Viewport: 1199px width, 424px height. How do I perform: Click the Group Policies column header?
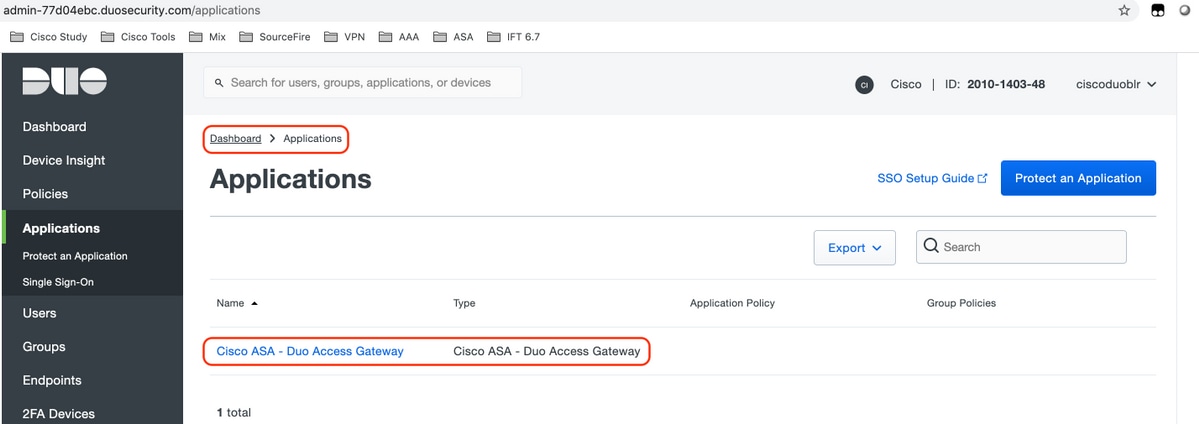[x=961, y=303]
